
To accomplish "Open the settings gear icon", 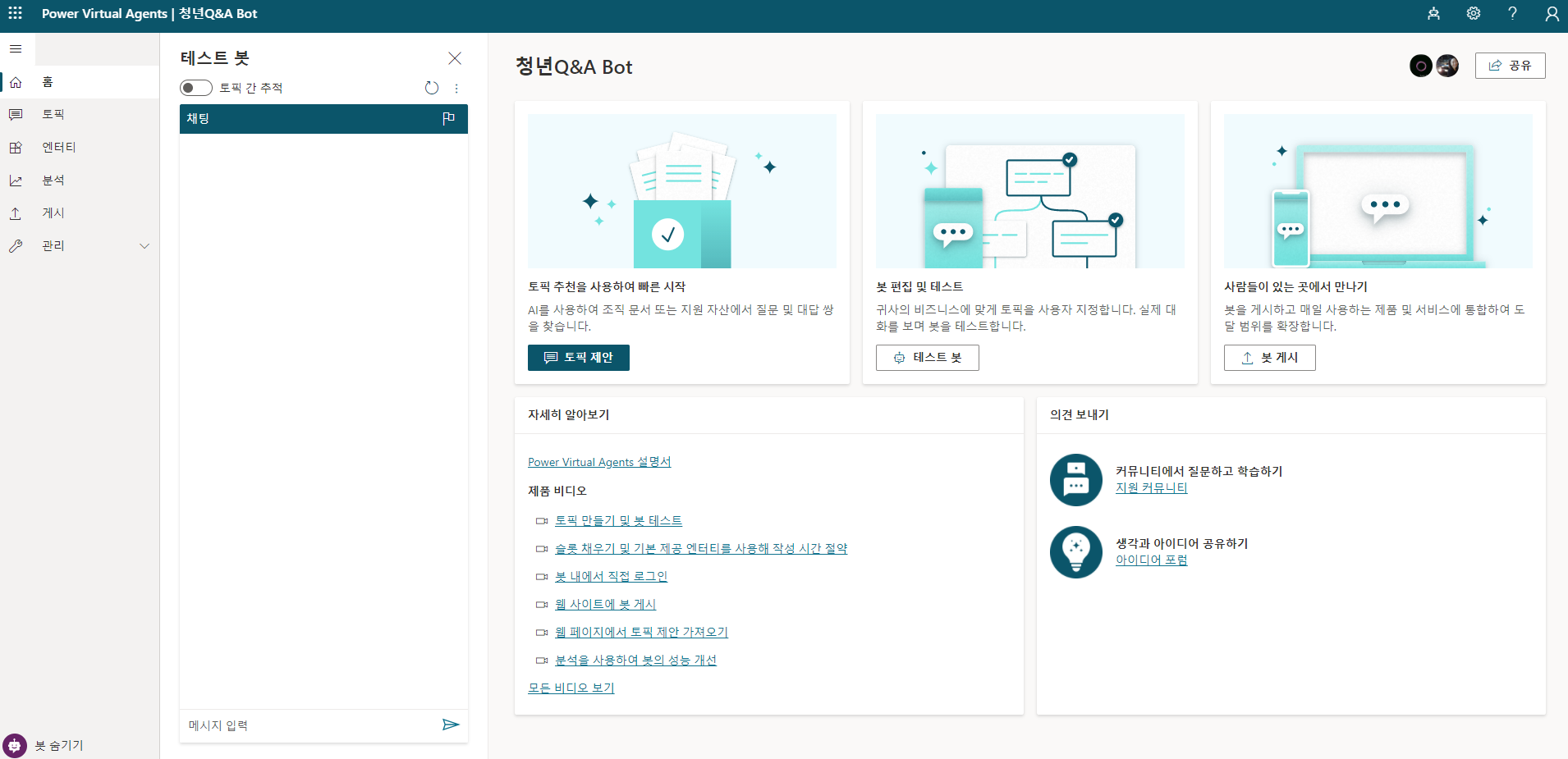I will pos(1474,13).
